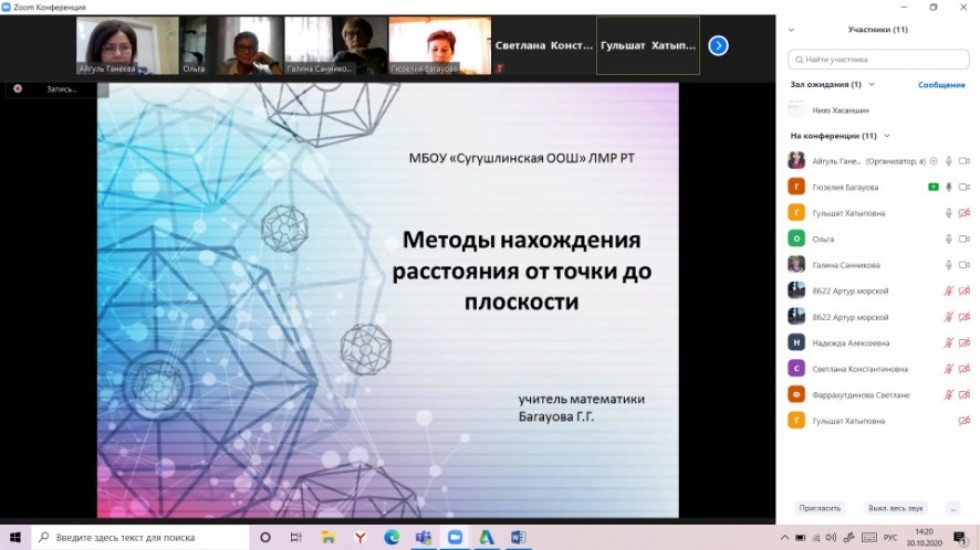Click the Сообщение link in the waiting room

(x=941, y=85)
